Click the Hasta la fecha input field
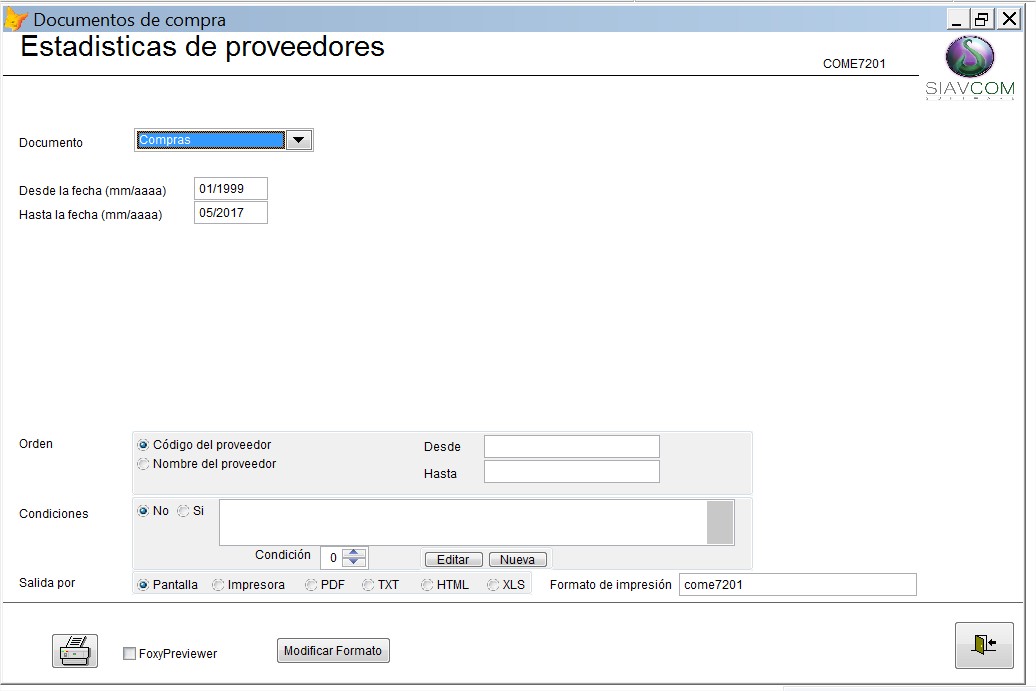1036x691 pixels. pos(231,213)
